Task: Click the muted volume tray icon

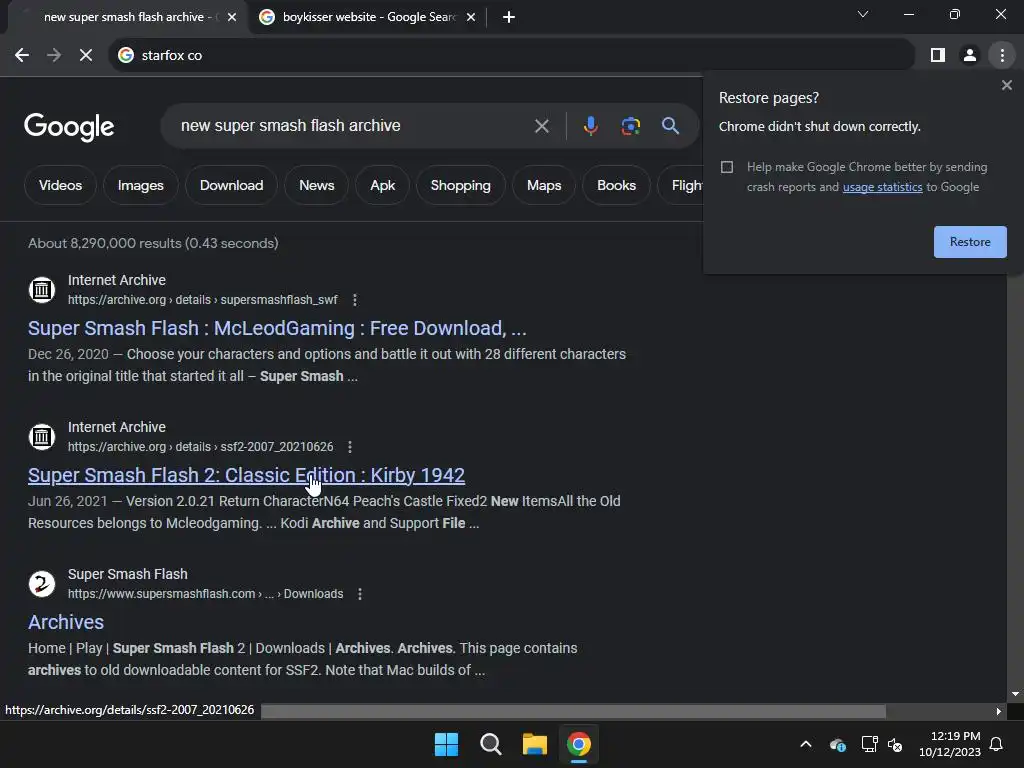Action: point(895,744)
